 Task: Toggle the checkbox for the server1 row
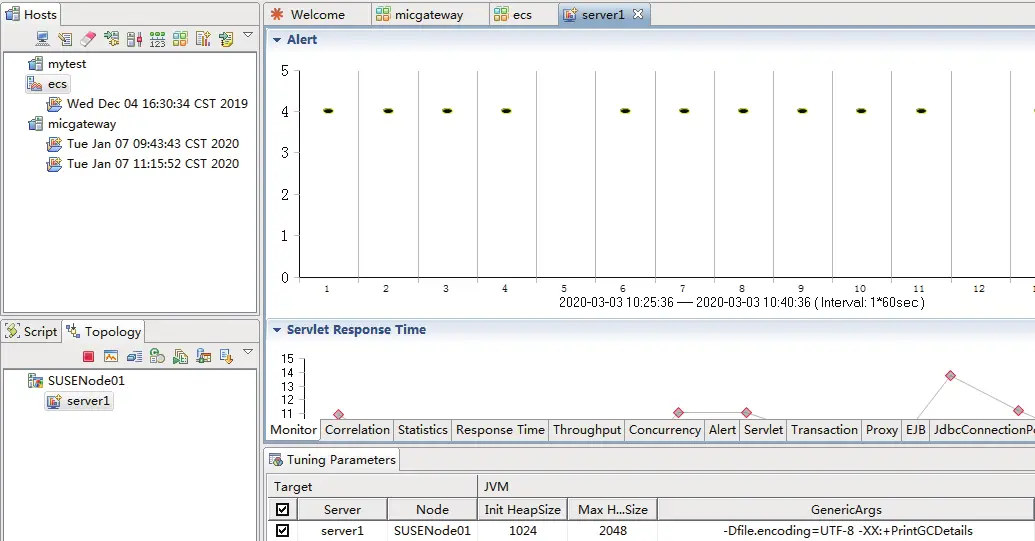click(x=283, y=530)
